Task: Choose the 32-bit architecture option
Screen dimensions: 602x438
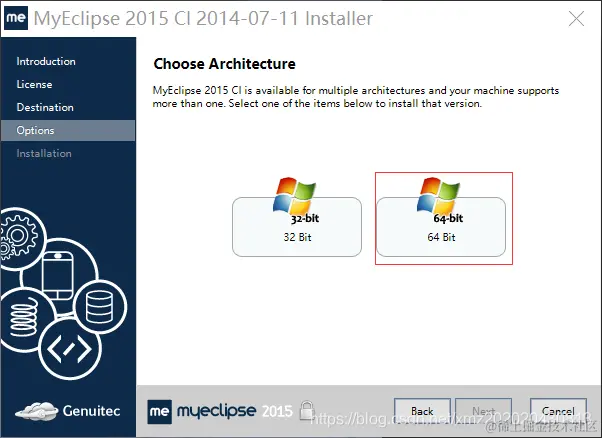Action: [x=297, y=226]
